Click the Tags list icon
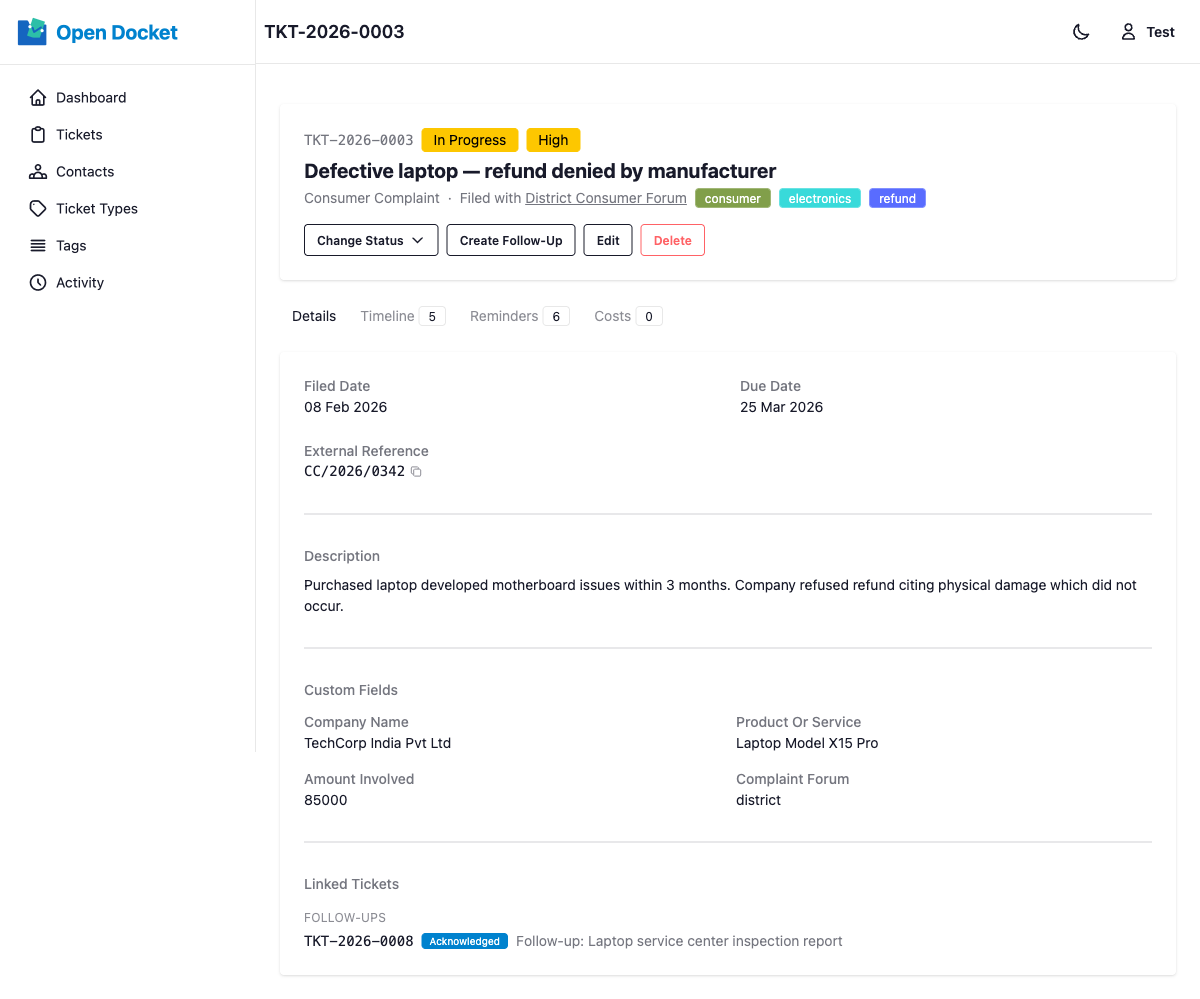The image size is (1200, 999). click(38, 246)
